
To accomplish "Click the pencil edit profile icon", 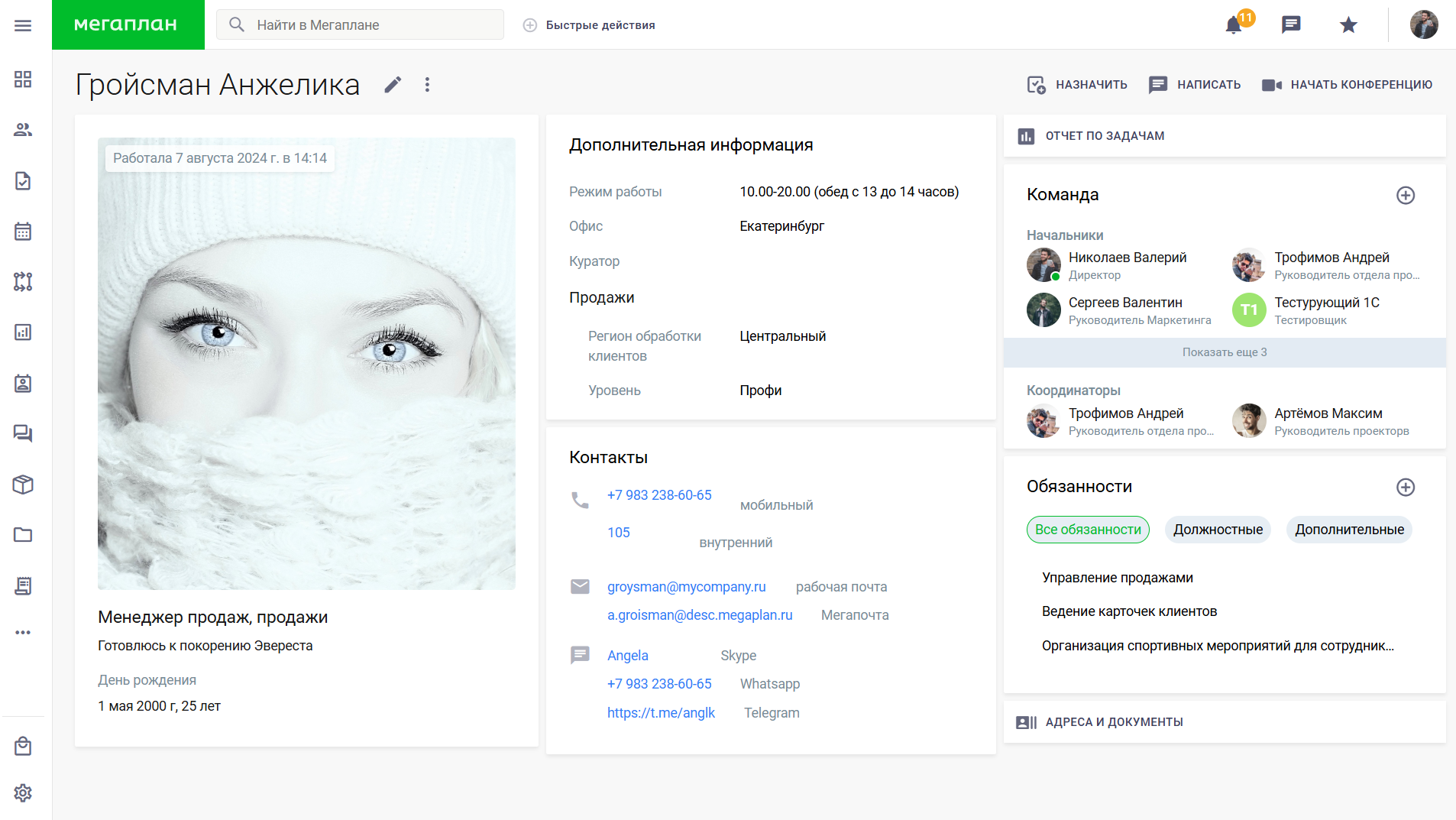I will tap(393, 85).
